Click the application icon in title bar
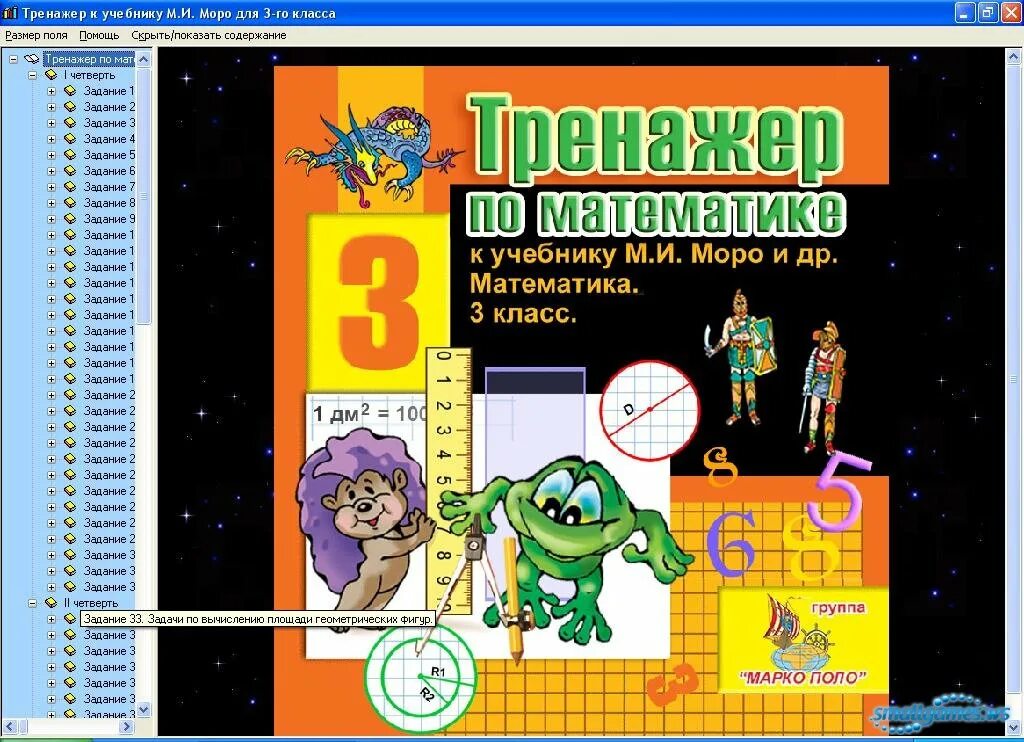This screenshot has width=1024, height=742. coord(10,13)
